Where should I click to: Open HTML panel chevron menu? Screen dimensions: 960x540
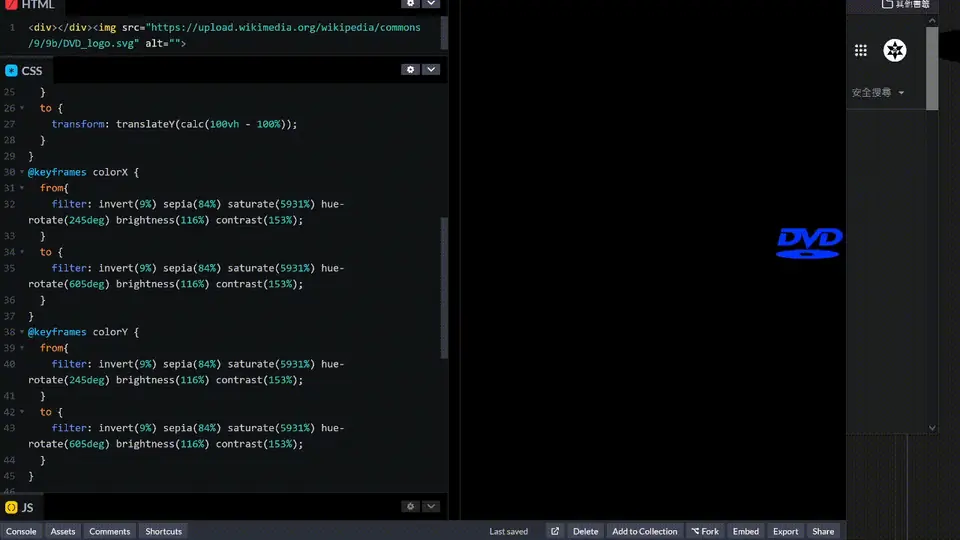click(431, 3)
